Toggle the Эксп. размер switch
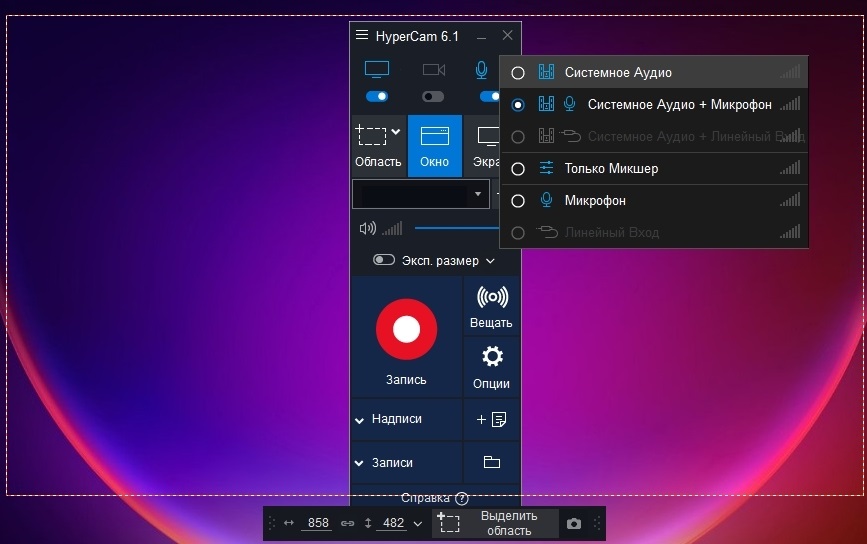Image resolution: width=867 pixels, height=544 pixels. (384, 260)
